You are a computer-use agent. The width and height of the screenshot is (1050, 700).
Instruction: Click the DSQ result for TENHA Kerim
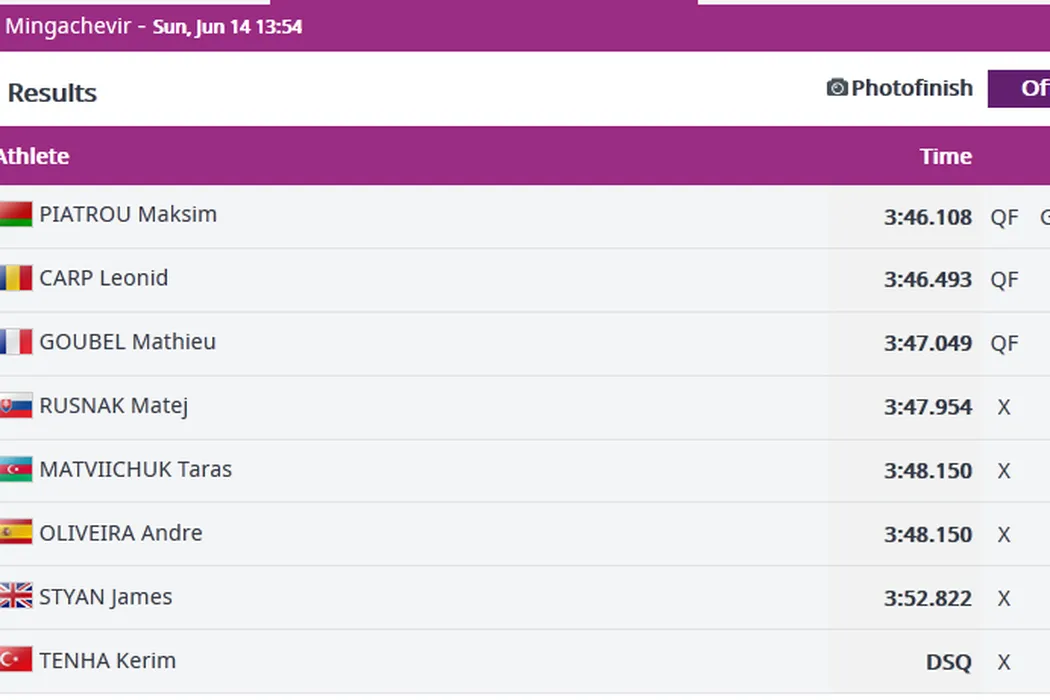(x=948, y=662)
